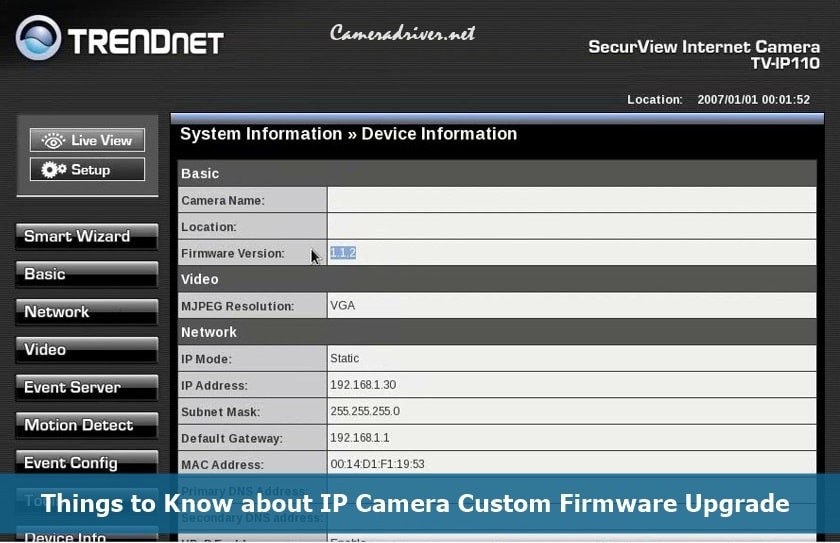Click the System Information Device Information heading
Screen dimensions: 840x543
click(348, 134)
